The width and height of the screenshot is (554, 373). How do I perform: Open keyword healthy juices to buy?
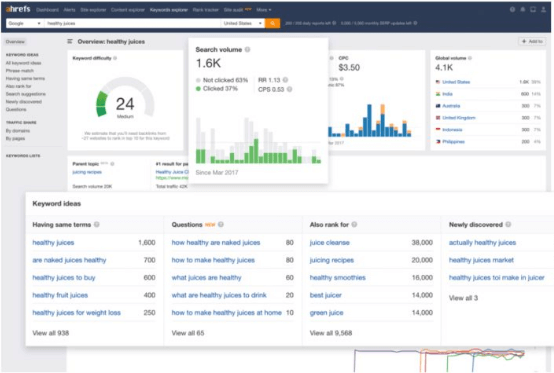coord(64,278)
